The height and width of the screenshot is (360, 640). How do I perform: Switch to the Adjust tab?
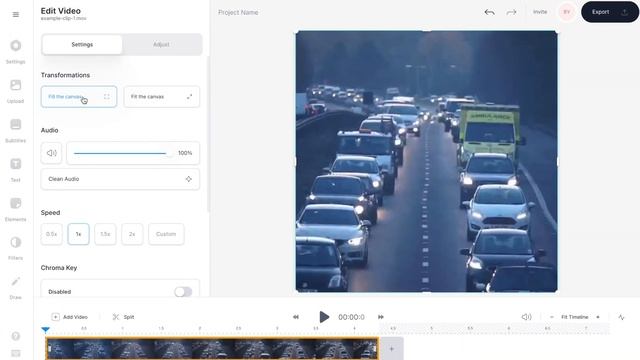[161, 44]
